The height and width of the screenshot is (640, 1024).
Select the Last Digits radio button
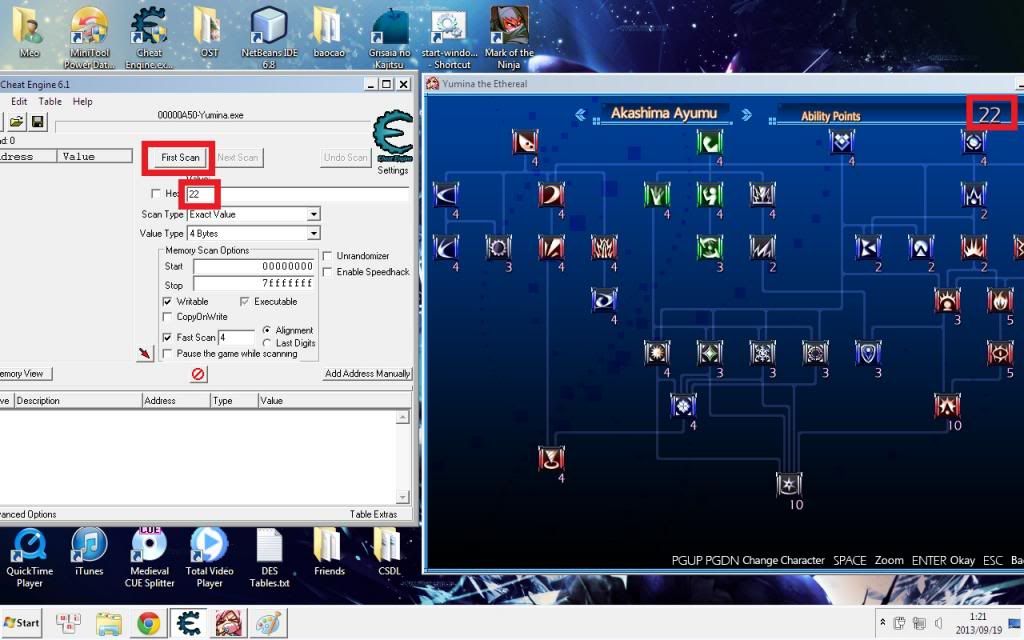coord(266,343)
